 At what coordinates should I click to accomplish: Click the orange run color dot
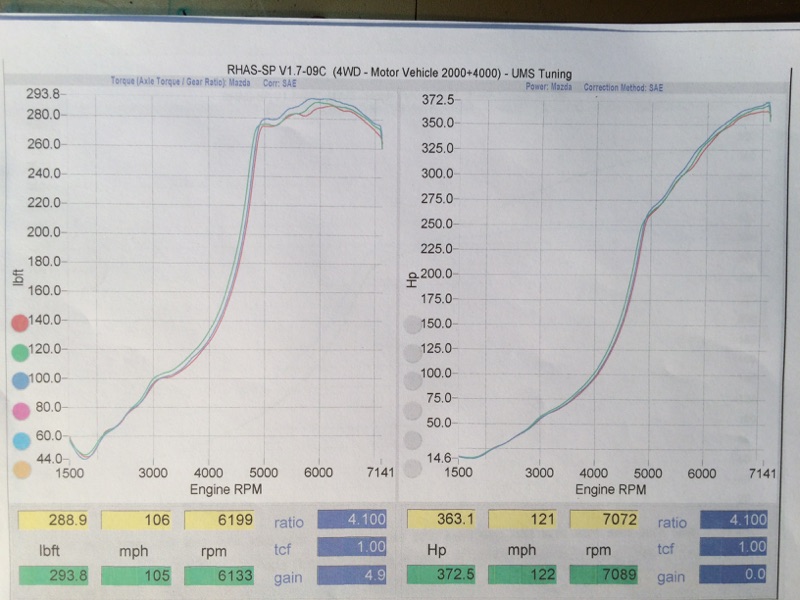coord(22,469)
